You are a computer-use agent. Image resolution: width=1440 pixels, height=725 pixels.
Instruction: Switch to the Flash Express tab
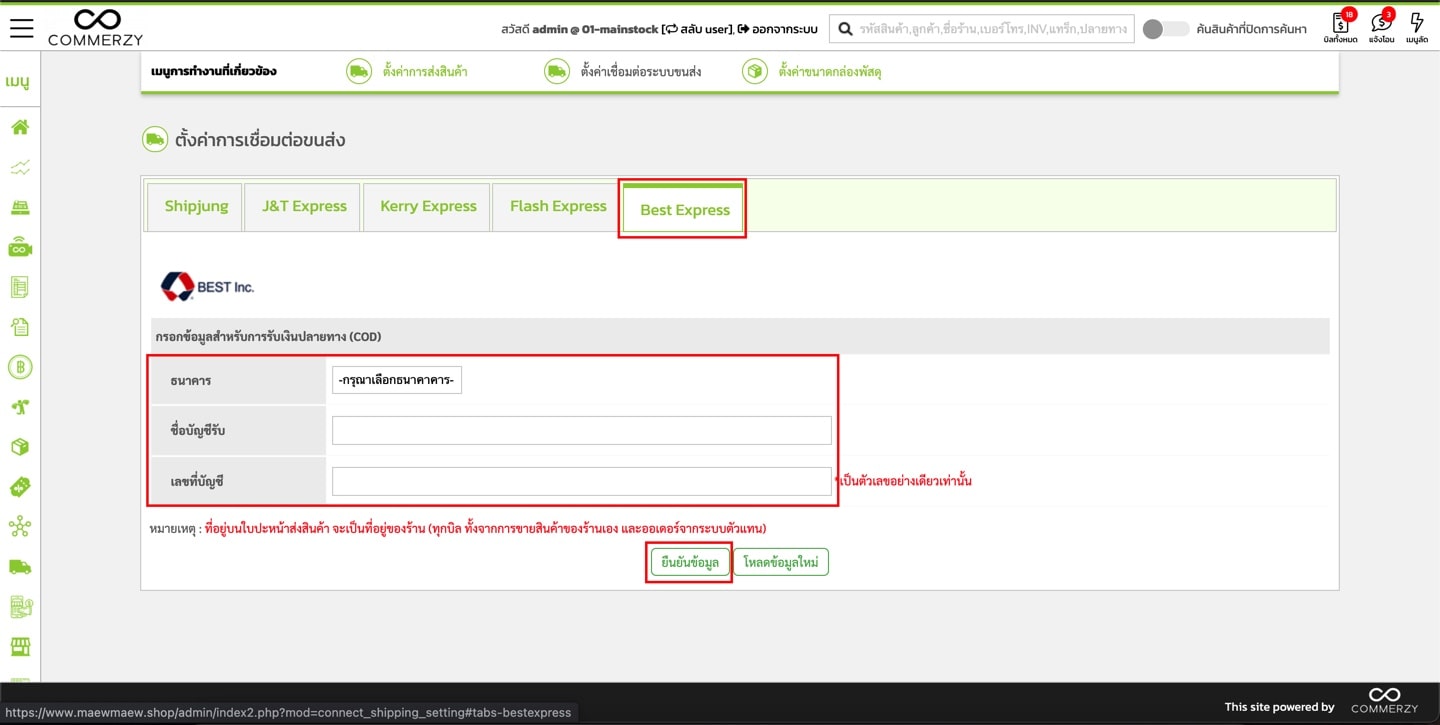(x=558, y=207)
